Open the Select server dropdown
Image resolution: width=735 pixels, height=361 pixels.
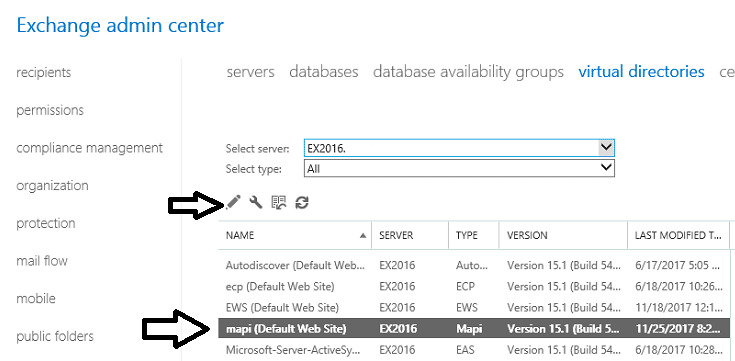point(459,149)
